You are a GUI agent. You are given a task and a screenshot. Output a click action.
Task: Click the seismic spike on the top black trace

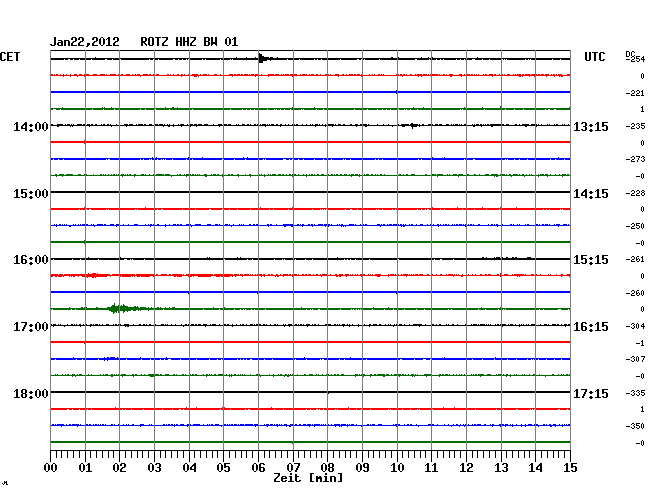click(264, 58)
